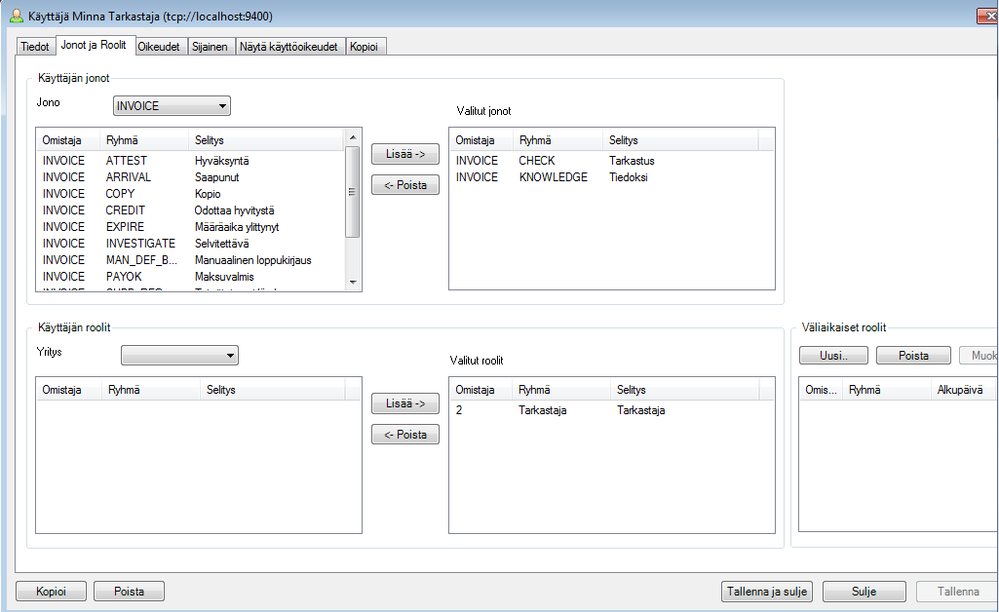Sort Valitut jonot by Ryhmä header
Image resolution: width=999 pixels, height=612 pixels.
tap(558, 141)
